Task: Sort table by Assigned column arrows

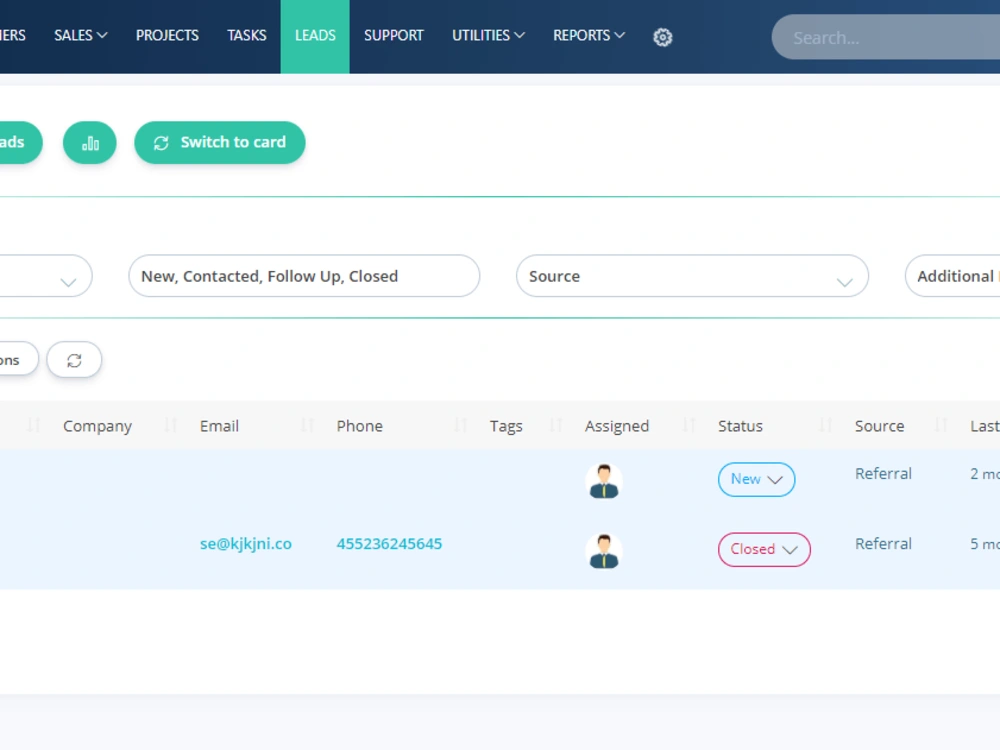Action: click(x=689, y=425)
